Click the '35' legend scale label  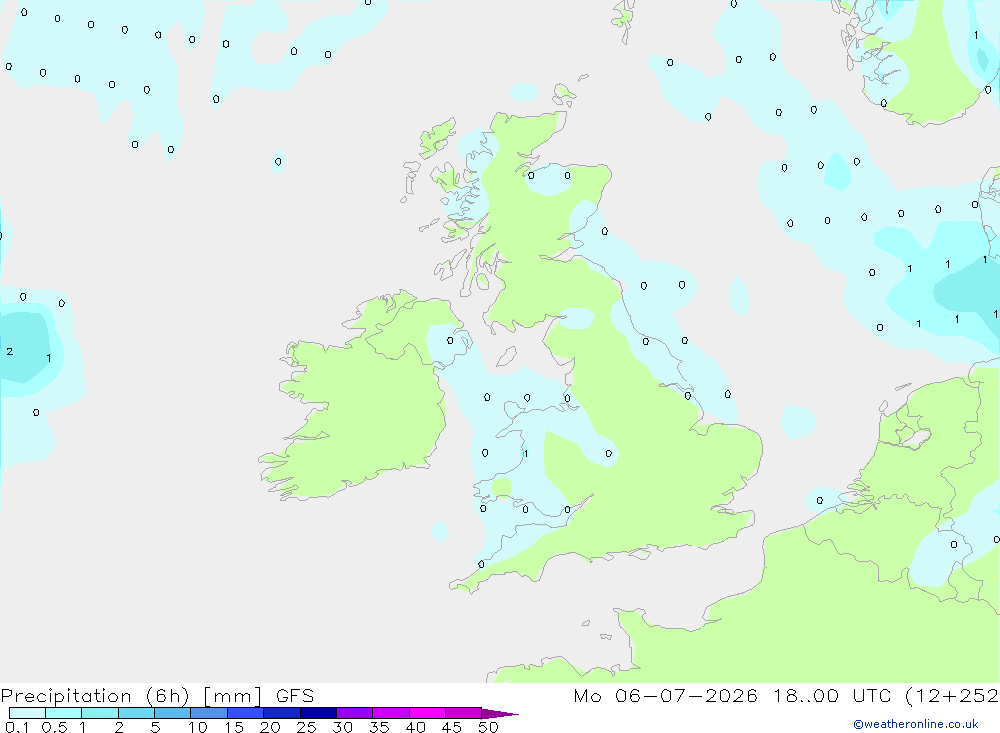(x=379, y=727)
